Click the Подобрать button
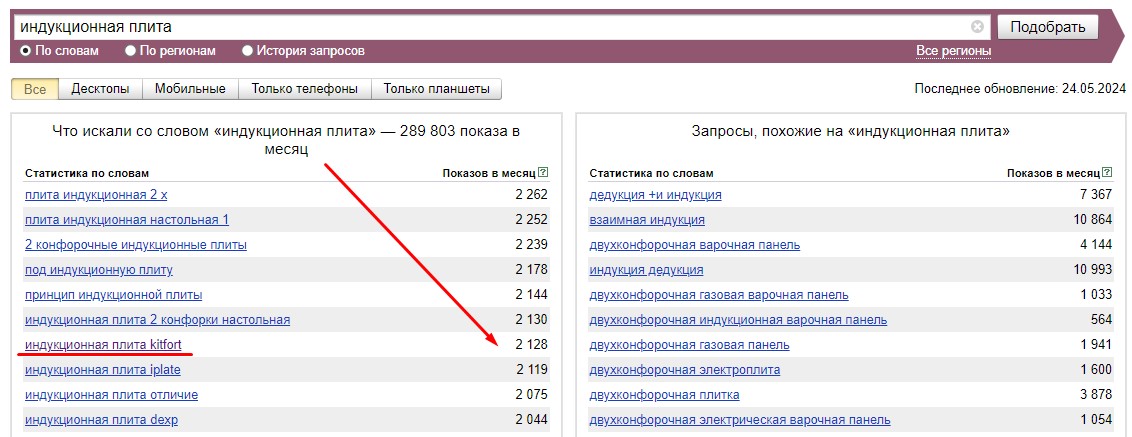The height and width of the screenshot is (437, 1132). point(1048,27)
